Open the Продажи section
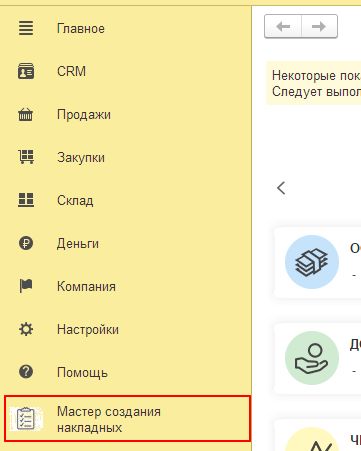The height and width of the screenshot is (451, 361). [x=84, y=115]
